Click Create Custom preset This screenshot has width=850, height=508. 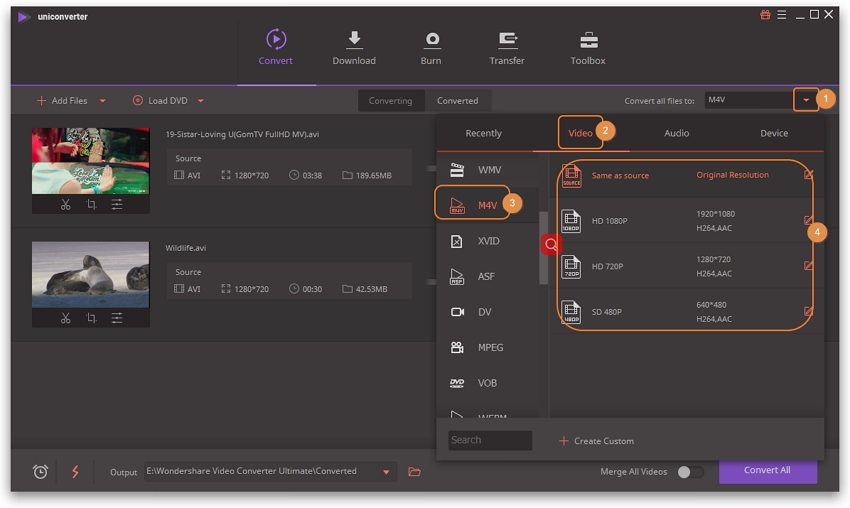pos(596,441)
